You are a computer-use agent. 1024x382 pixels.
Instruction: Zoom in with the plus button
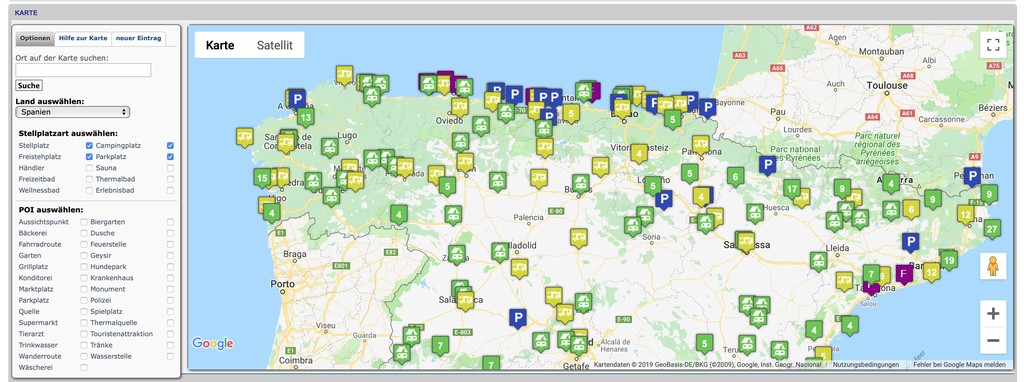[993, 314]
